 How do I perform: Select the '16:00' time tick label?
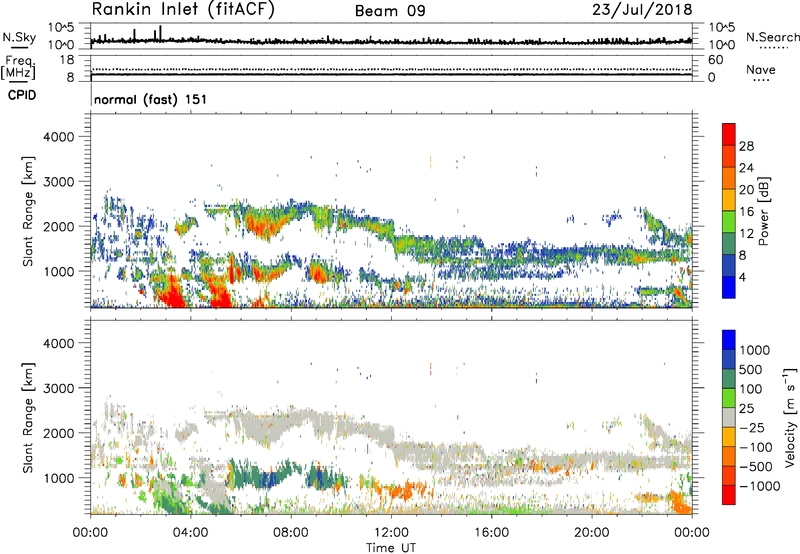coord(491,533)
